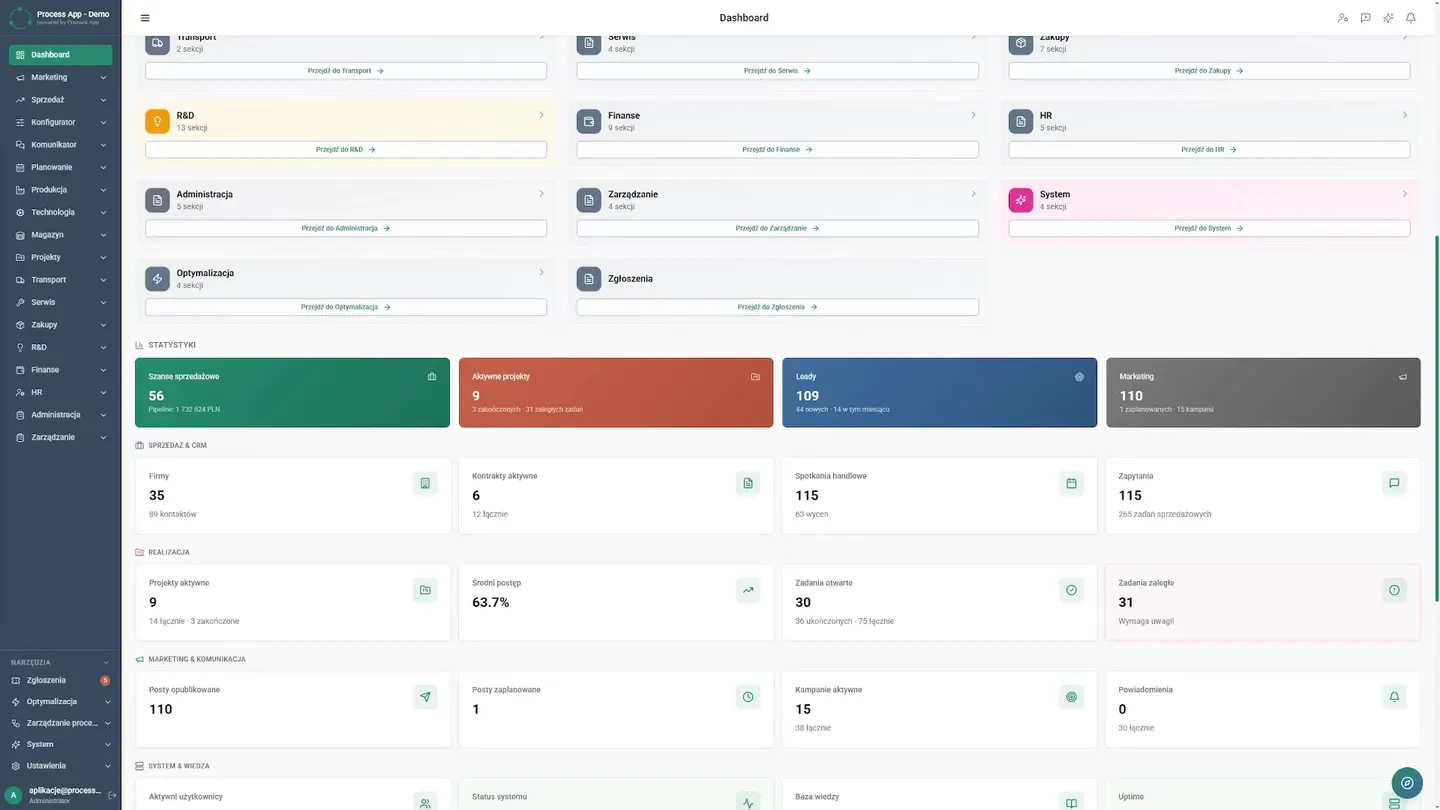1440x810 pixels.
Task: Open the notifications bell icon
Action: 1411,18
